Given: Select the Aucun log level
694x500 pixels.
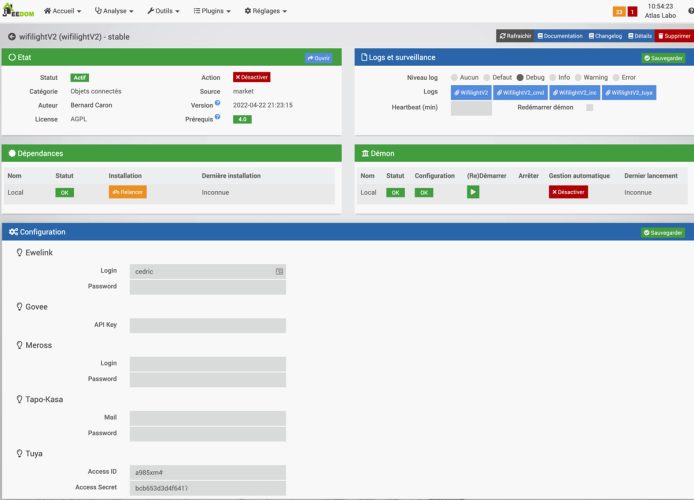Looking at the screenshot, I should [454, 77].
